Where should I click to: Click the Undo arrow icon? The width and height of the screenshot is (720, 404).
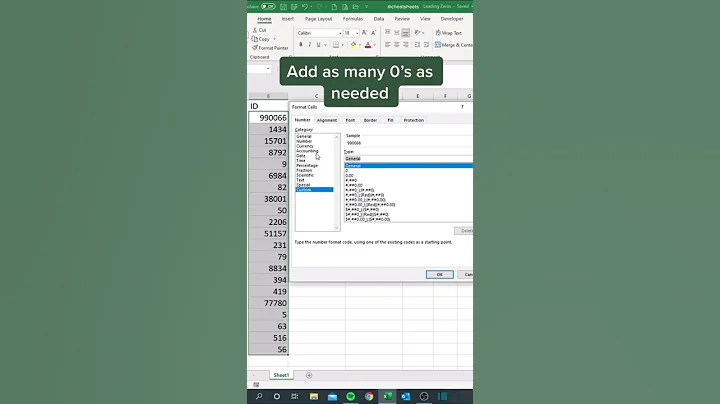[x=304, y=7]
